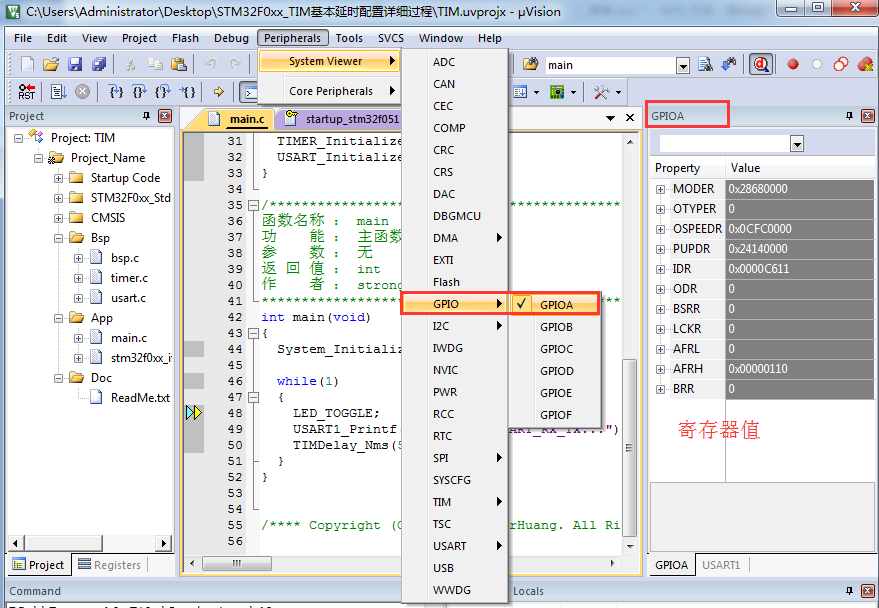
Task: Open timer.c in the project tree
Action: click(129, 278)
